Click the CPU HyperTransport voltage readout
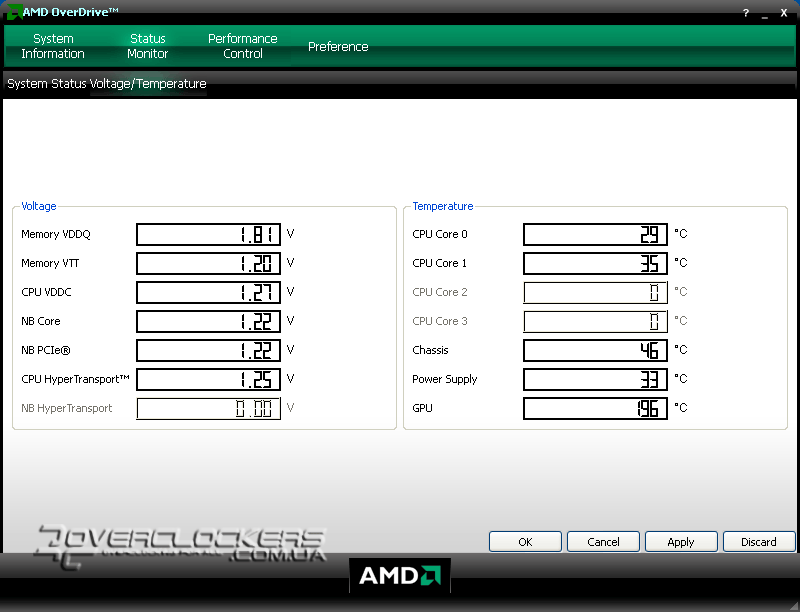The width and height of the screenshot is (800, 612). [208, 380]
